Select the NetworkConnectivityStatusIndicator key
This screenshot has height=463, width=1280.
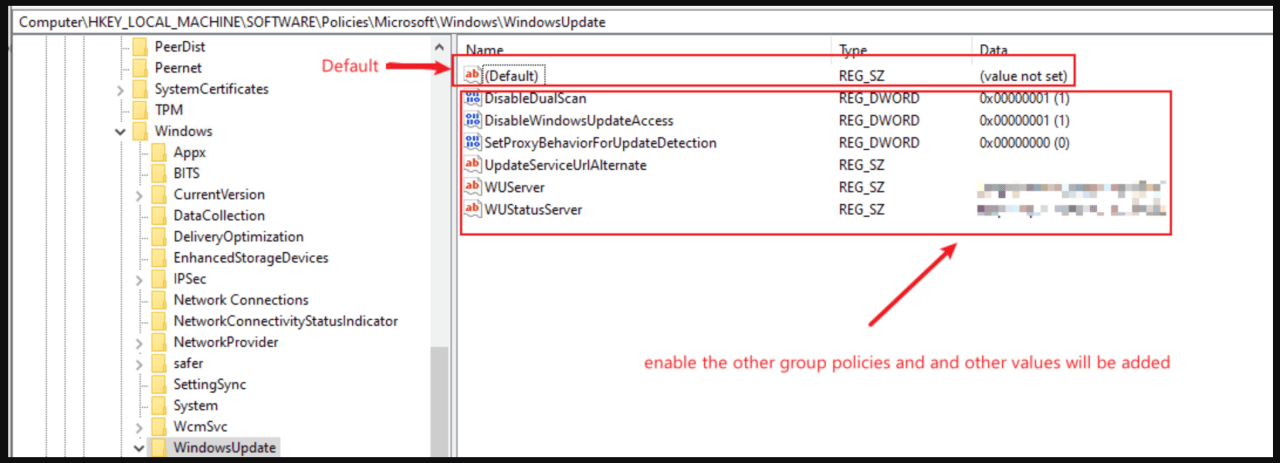285,321
